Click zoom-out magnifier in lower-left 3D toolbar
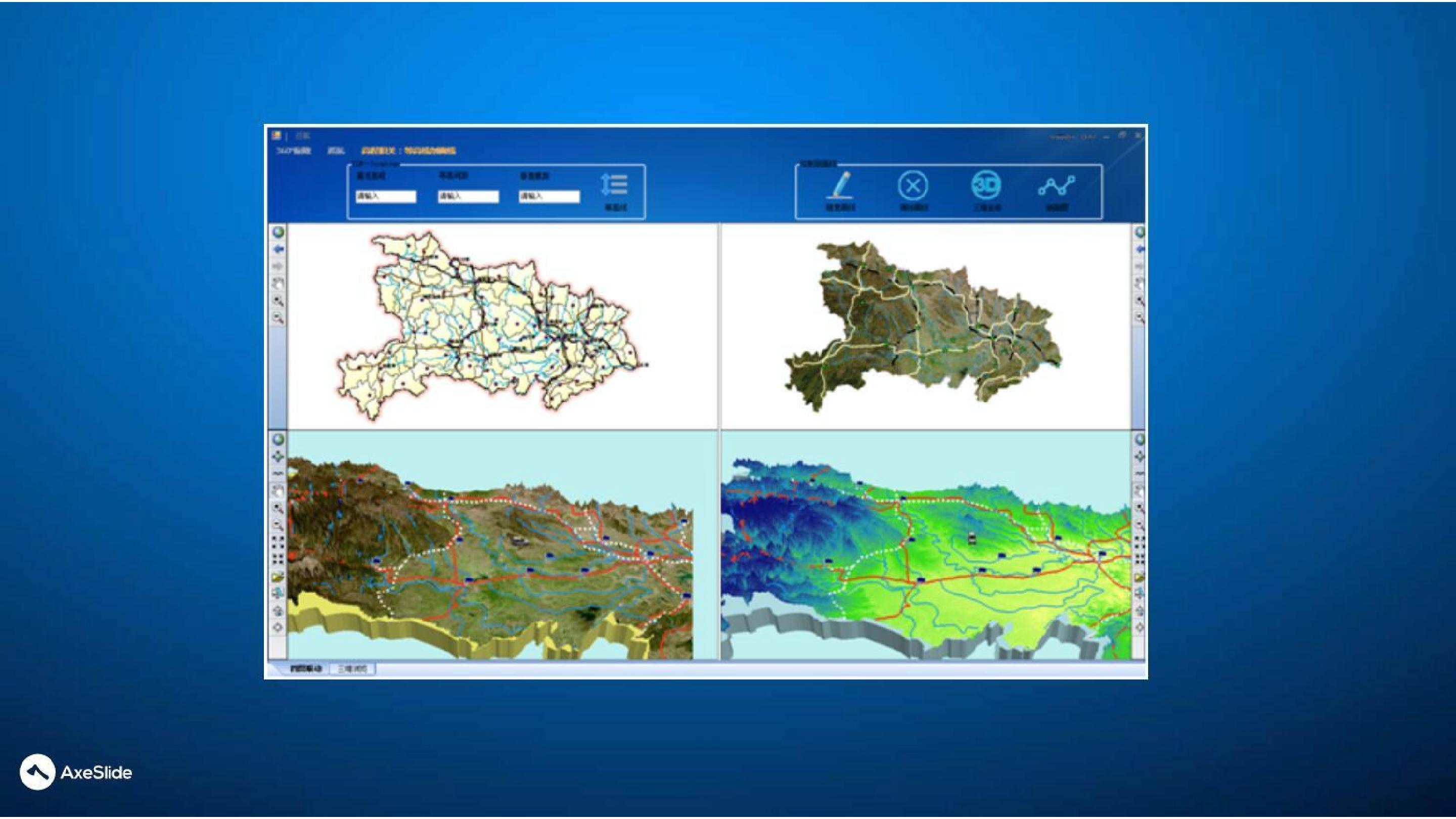 pyautogui.click(x=278, y=525)
